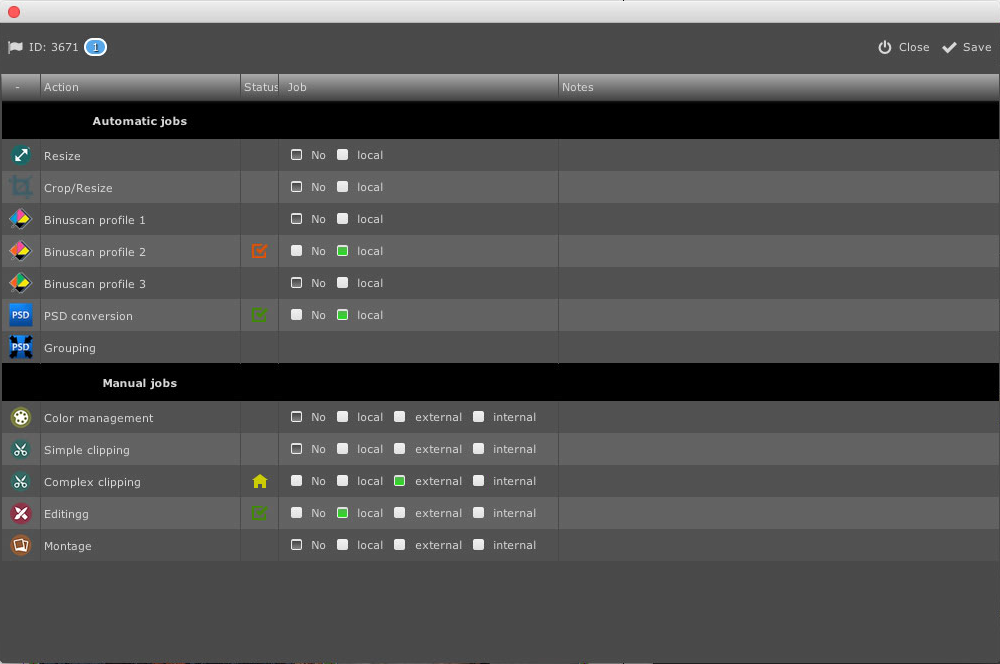
Task: Click the Resize action icon
Action: [21, 156]
